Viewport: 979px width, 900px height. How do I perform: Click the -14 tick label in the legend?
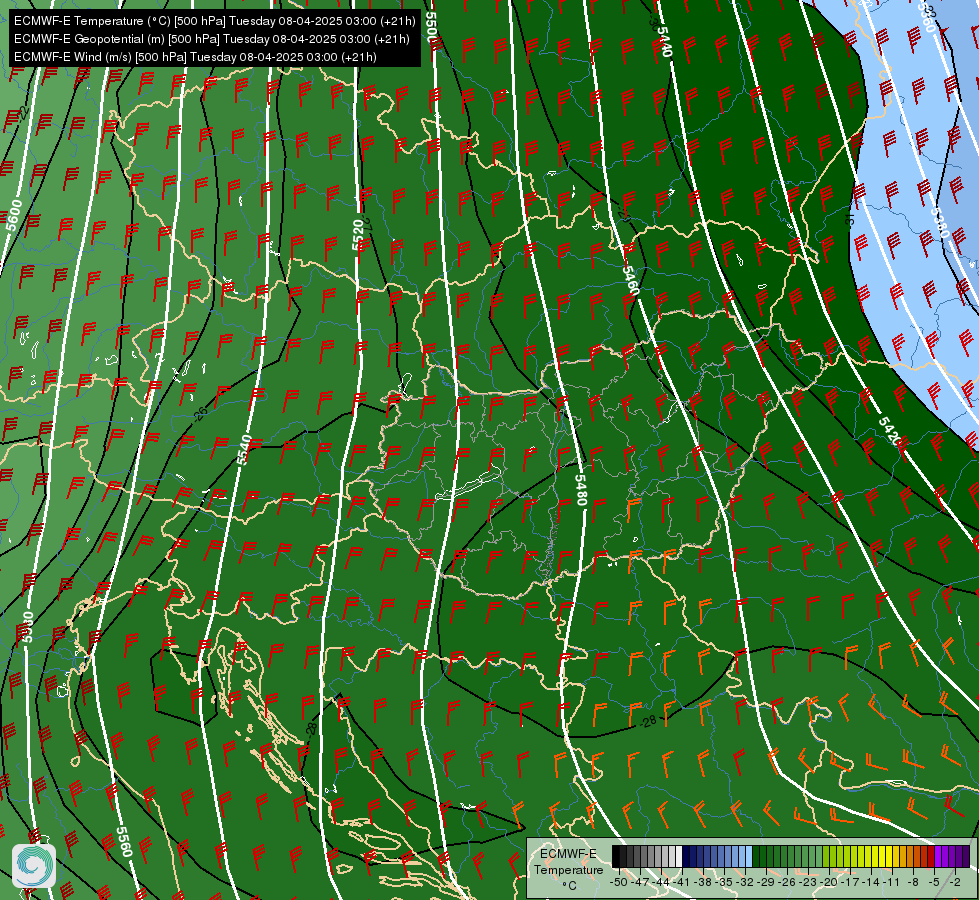pyautogui.click(x=871, y=883)
